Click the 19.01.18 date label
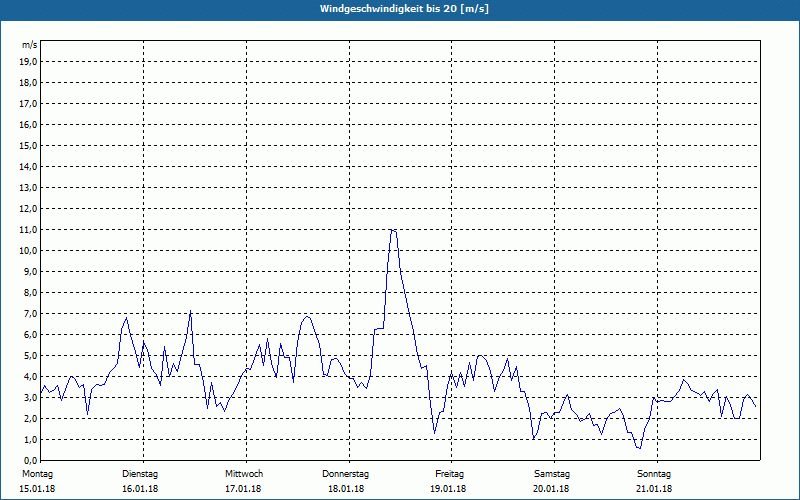 point(448,489)
